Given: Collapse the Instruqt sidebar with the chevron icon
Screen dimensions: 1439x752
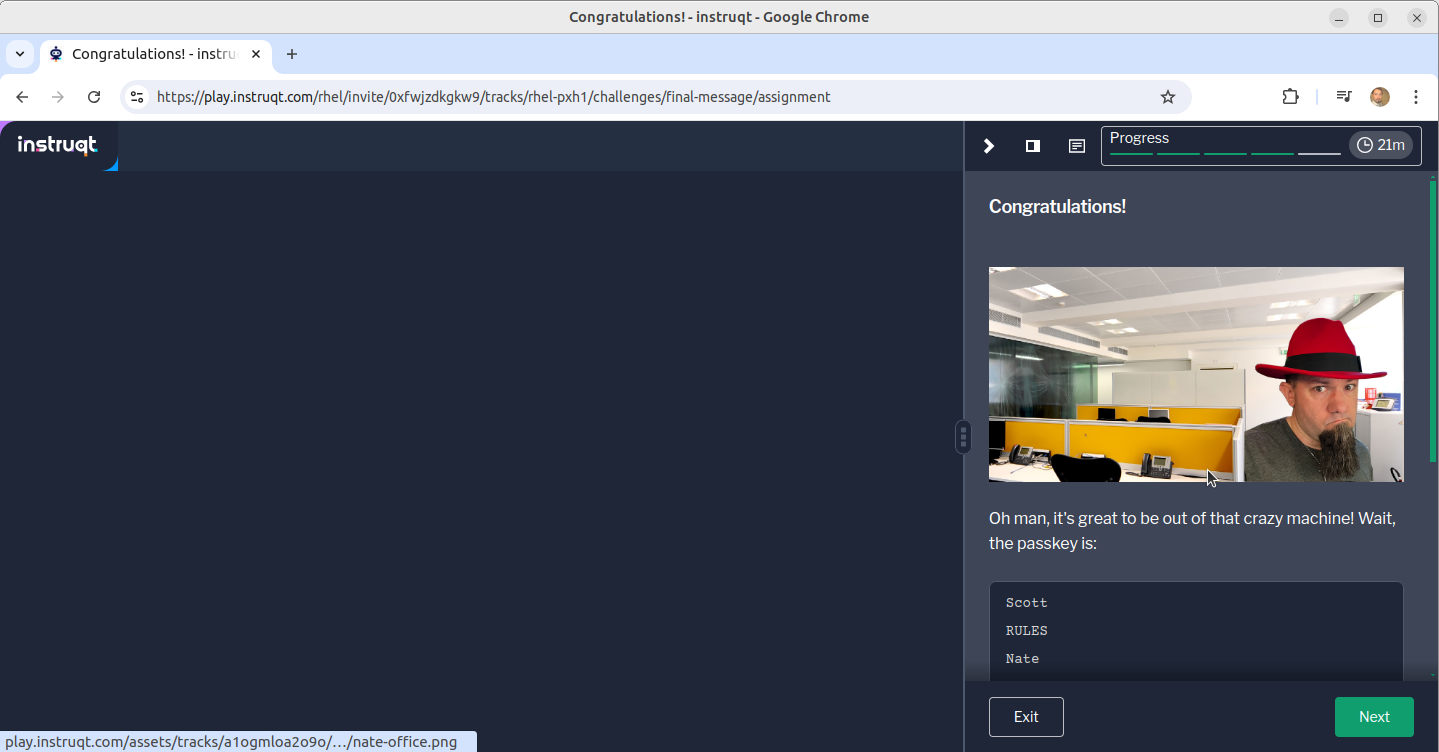Looking at the screenshot, I should 988,146.
